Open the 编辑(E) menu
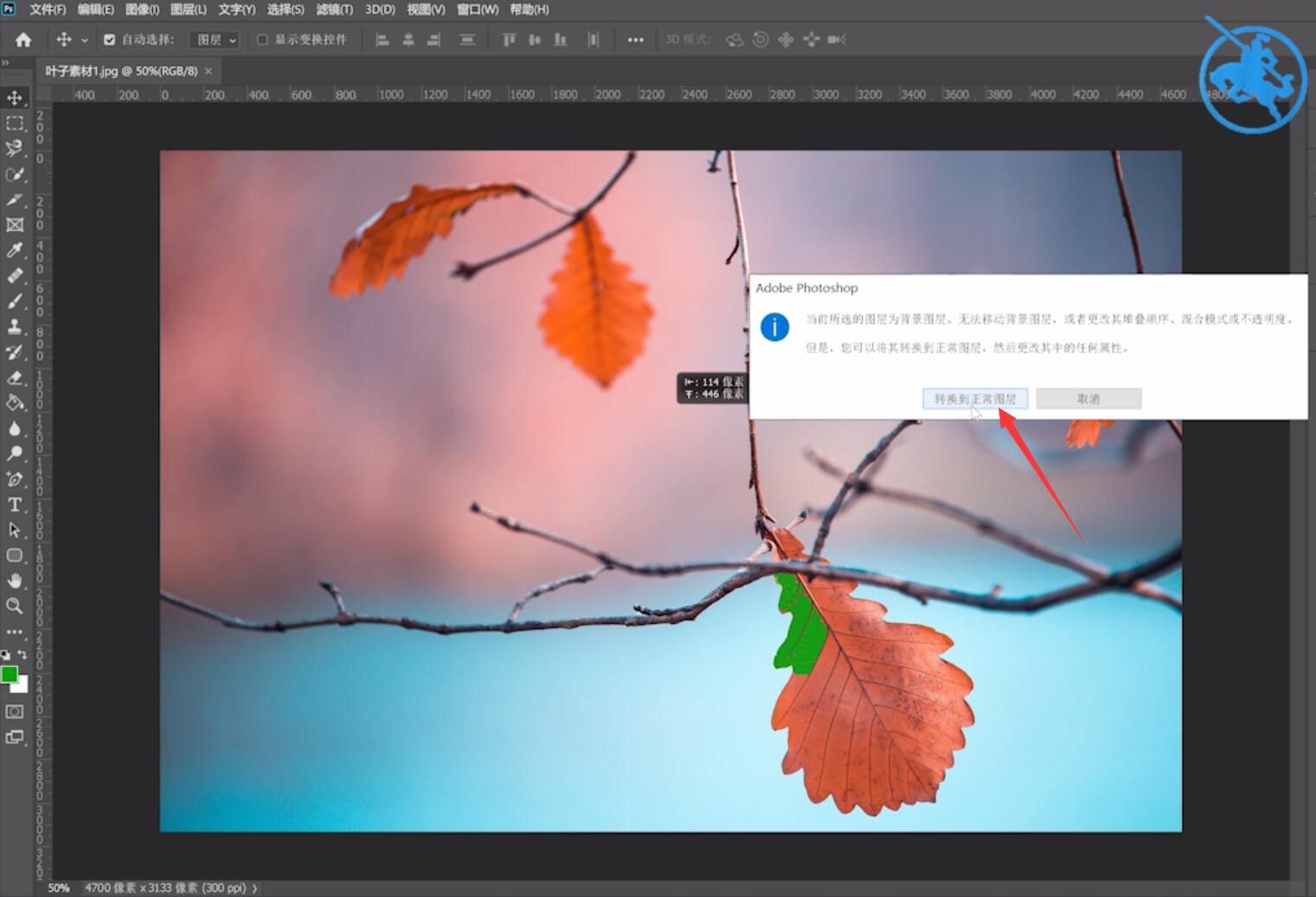The width and height of the screenshot is (1316, 897). 95,10
